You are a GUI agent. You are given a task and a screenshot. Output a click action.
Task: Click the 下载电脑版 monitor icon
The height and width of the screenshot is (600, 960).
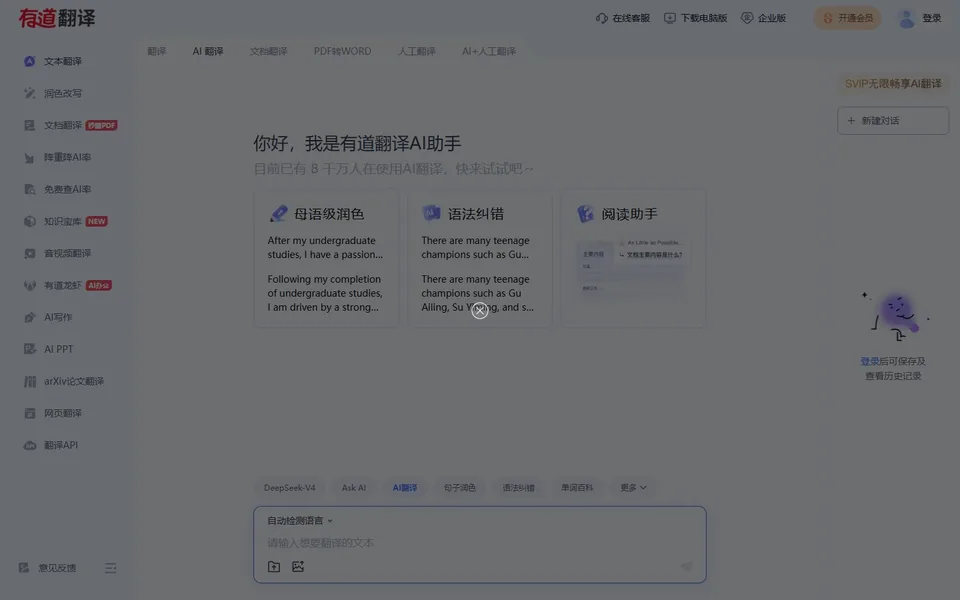click(x=670, y=18)
